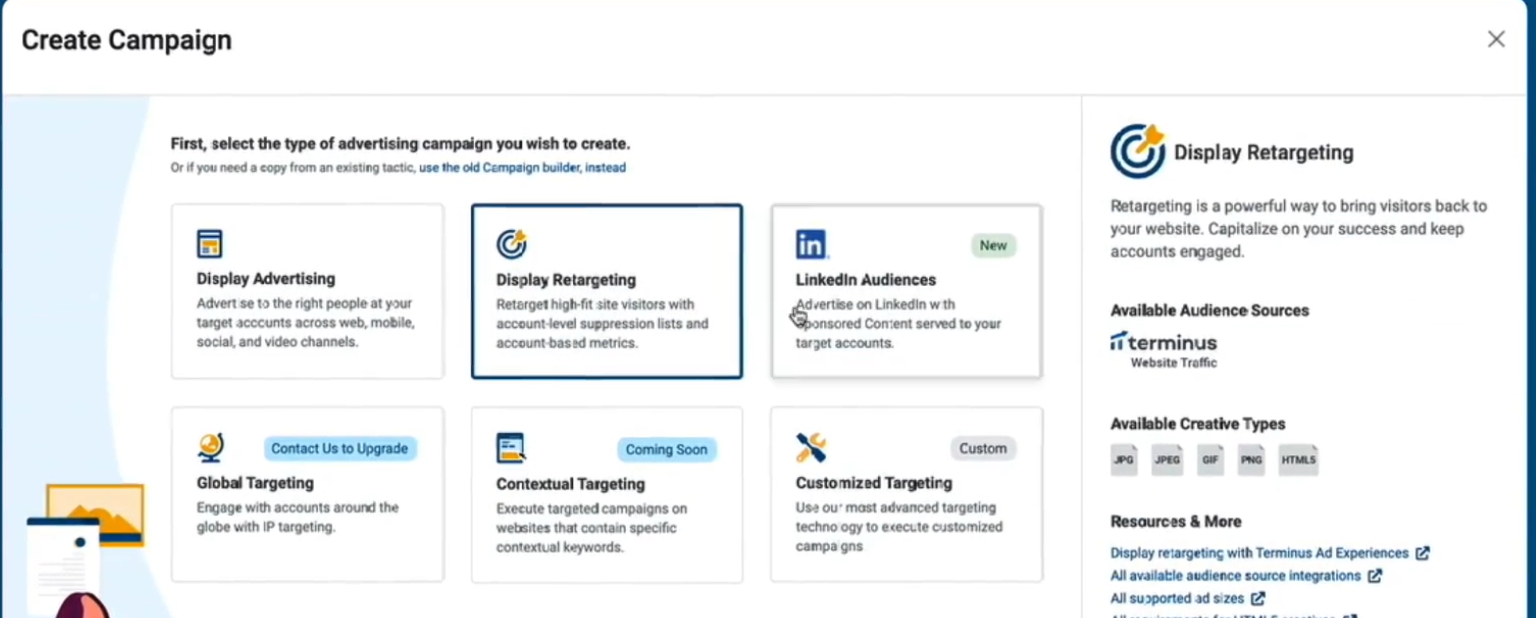The width and height of the screenshot is (1536, 618).
Task: Click the Display Retargeting target icon in right panel
Action: pos(1137,151)
